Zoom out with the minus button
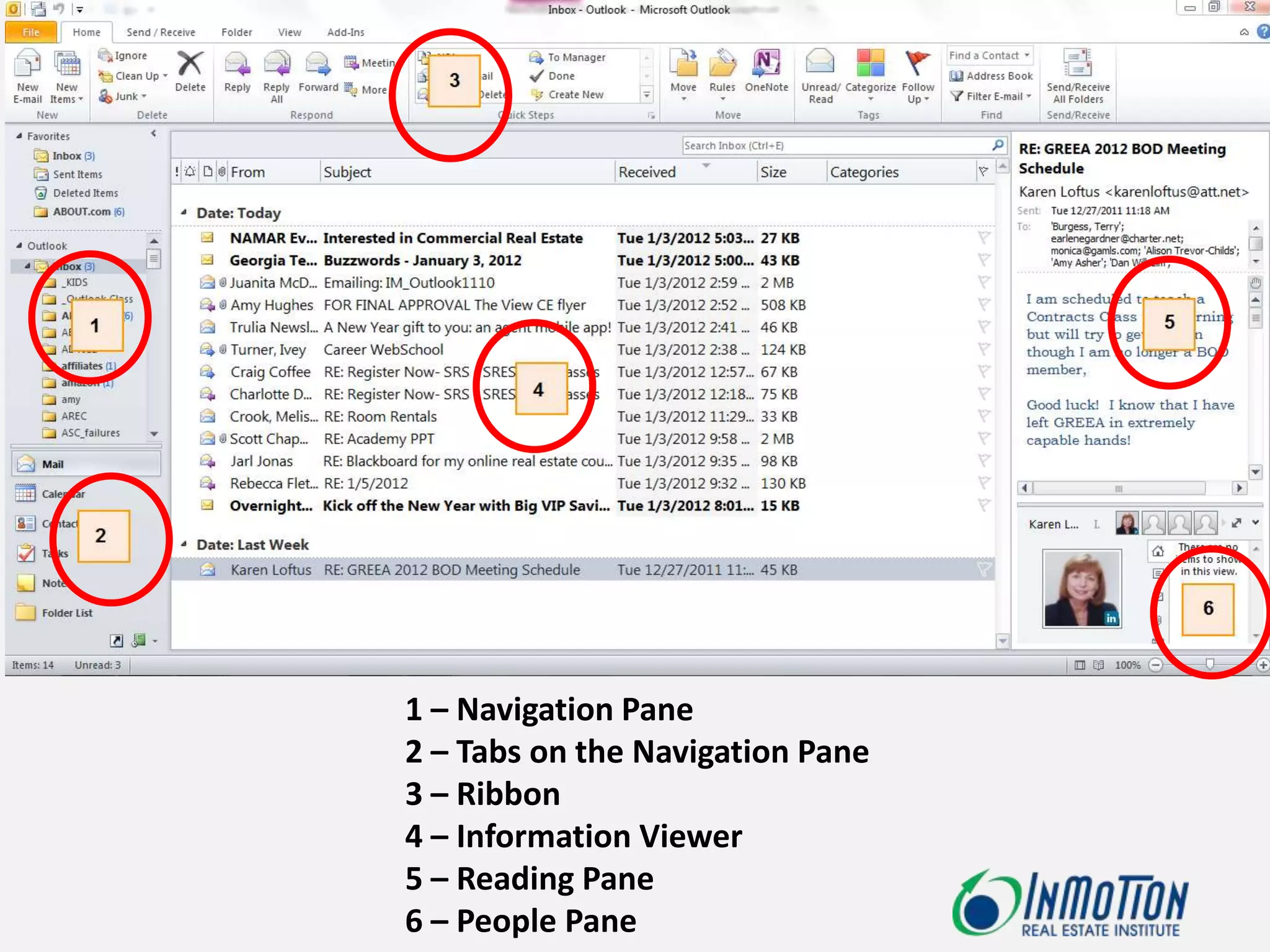The width and height of the screenshot is (1270, 952). coord(1155,665)
